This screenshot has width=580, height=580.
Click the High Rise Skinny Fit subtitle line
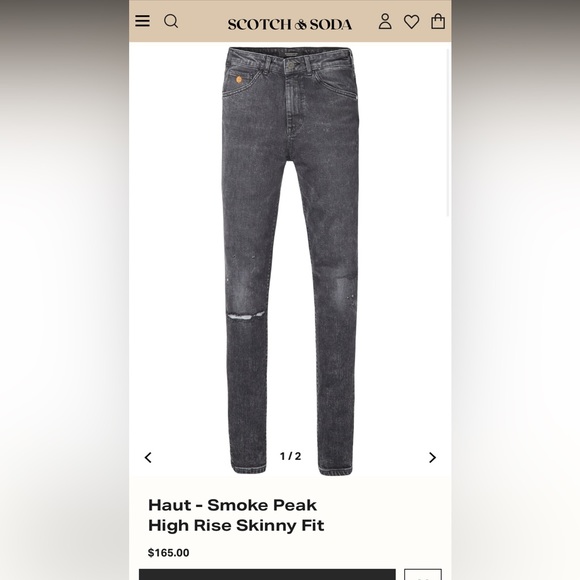click(x=236, y=525)
